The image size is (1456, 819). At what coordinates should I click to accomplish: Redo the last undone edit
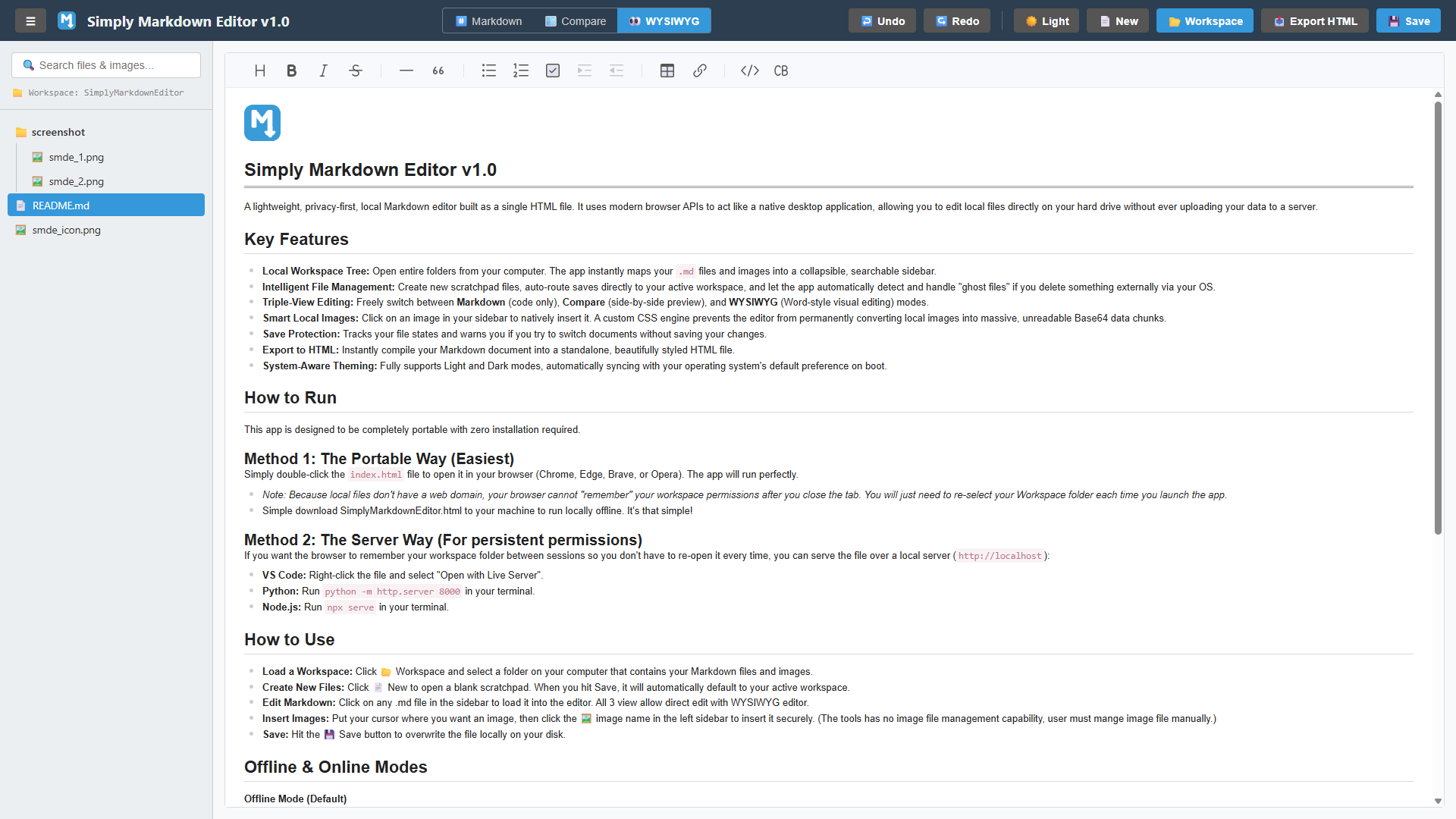coord(957,21)
